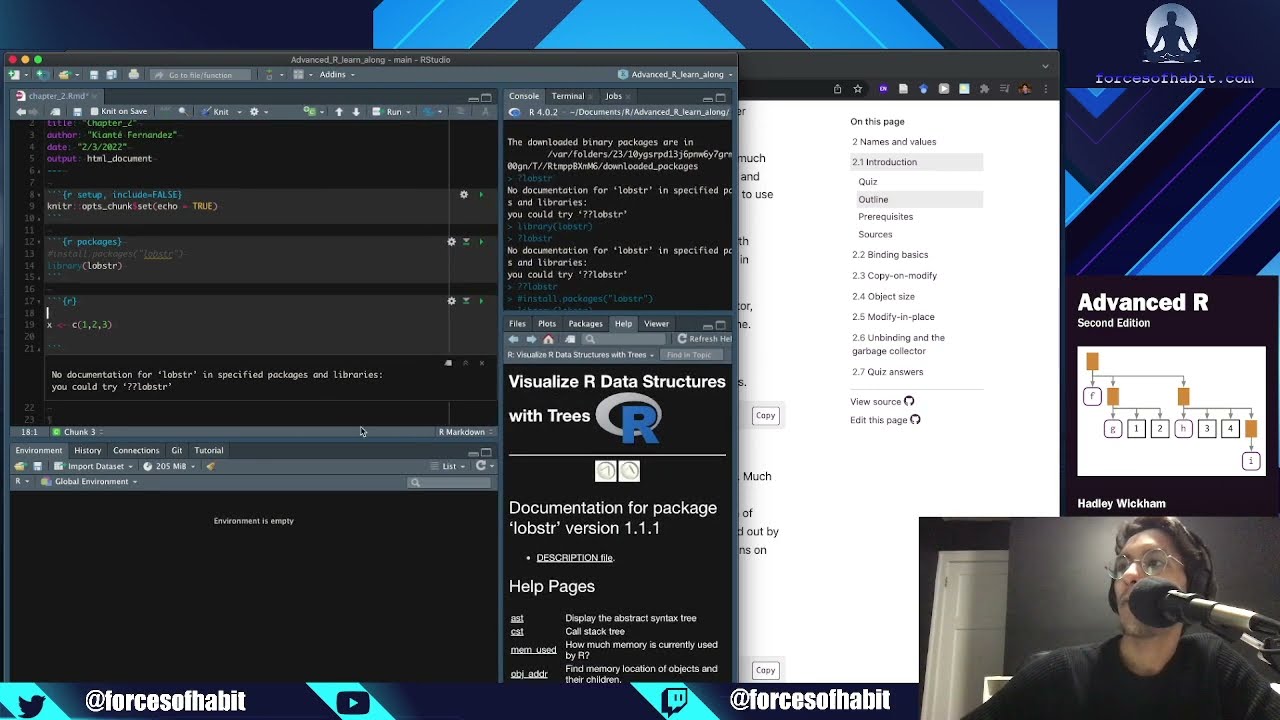Go to previous chunk with up arrow
The width and height of the screenshot is (1280, 720).
pyautogui.click(x=339, y=112)
